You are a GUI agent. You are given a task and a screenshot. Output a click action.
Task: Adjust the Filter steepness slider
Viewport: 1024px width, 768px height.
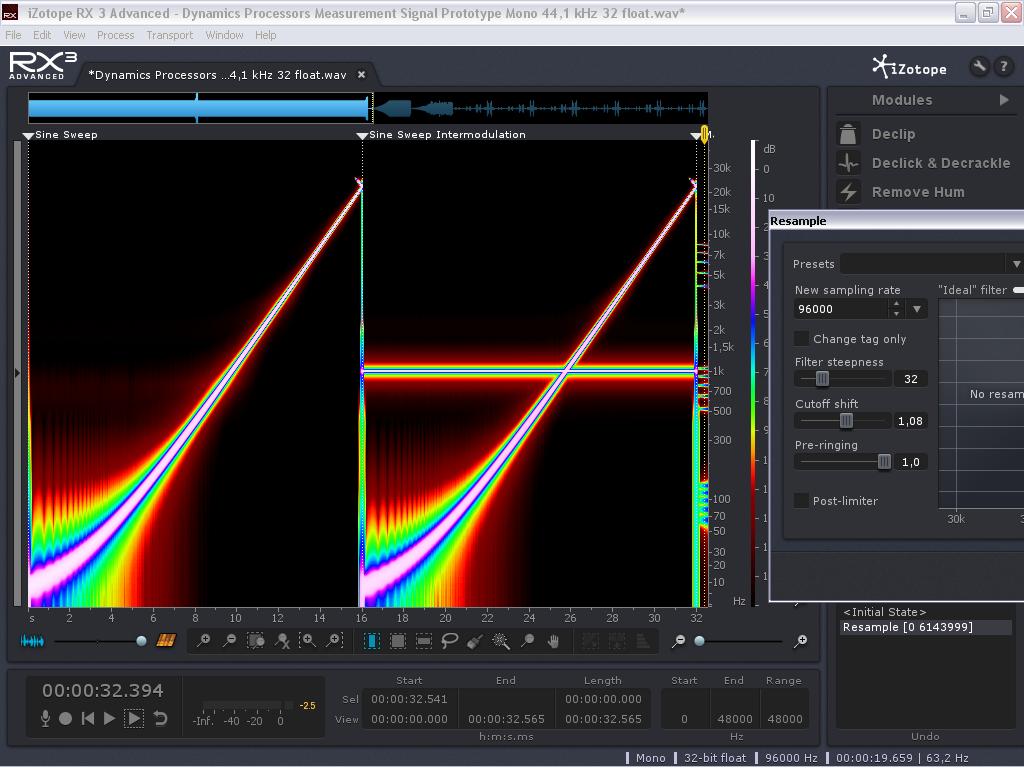pos(822,379)
